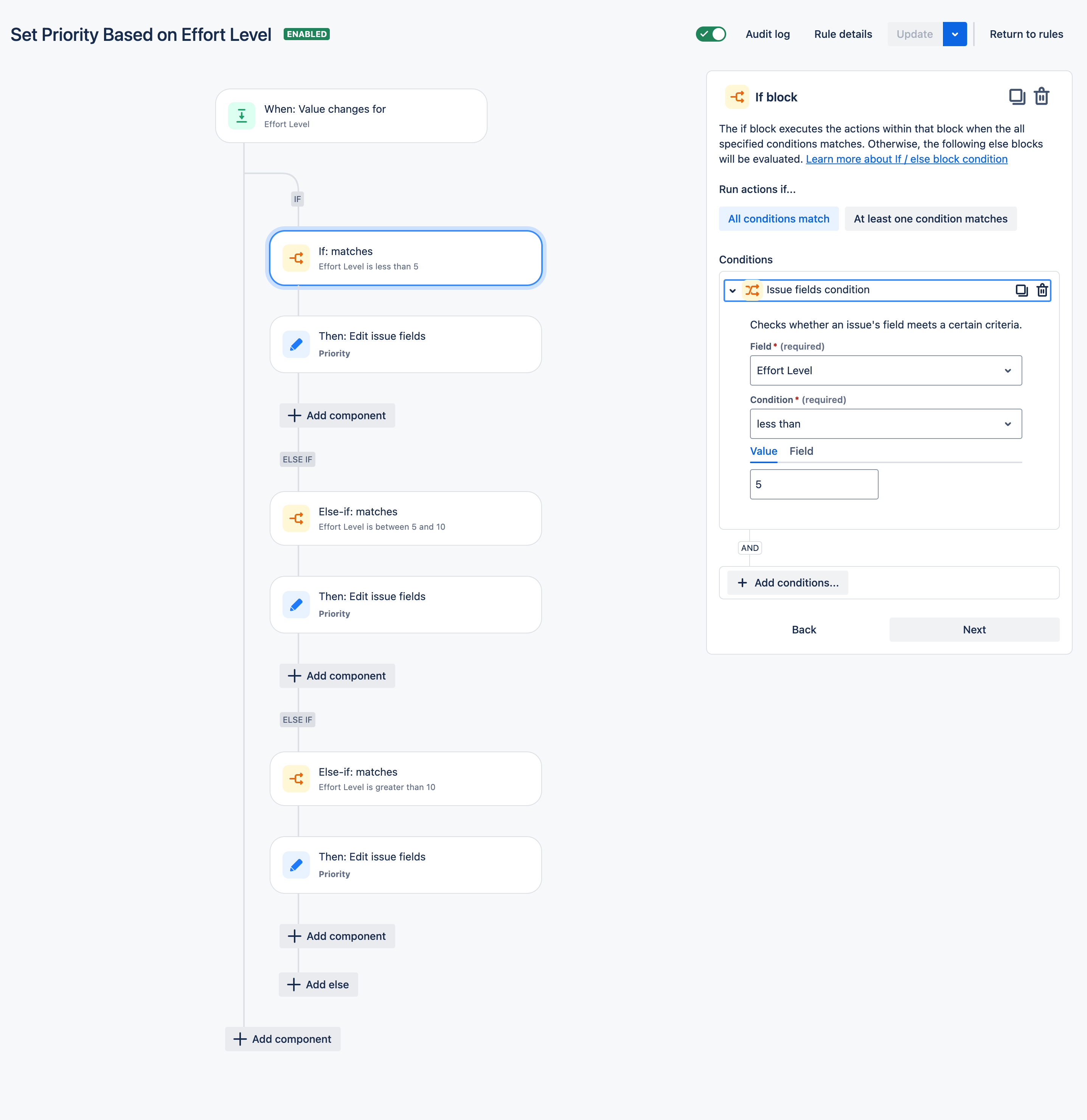Click the trigger icon for Value changes
Viewport: 1087px width, 1120px height.
tap(242, 116)
